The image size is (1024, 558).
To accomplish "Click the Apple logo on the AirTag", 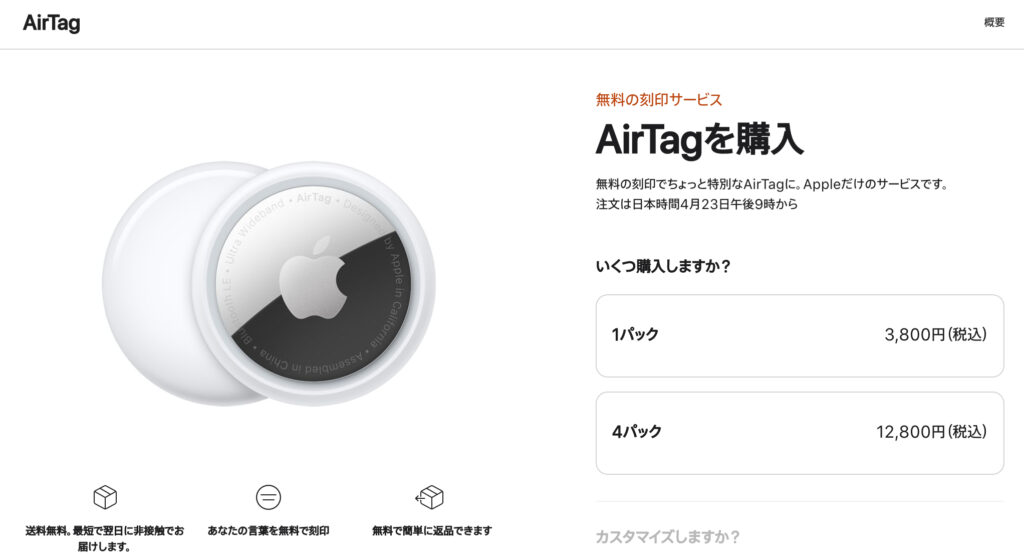I will click(x=312, y=276).
